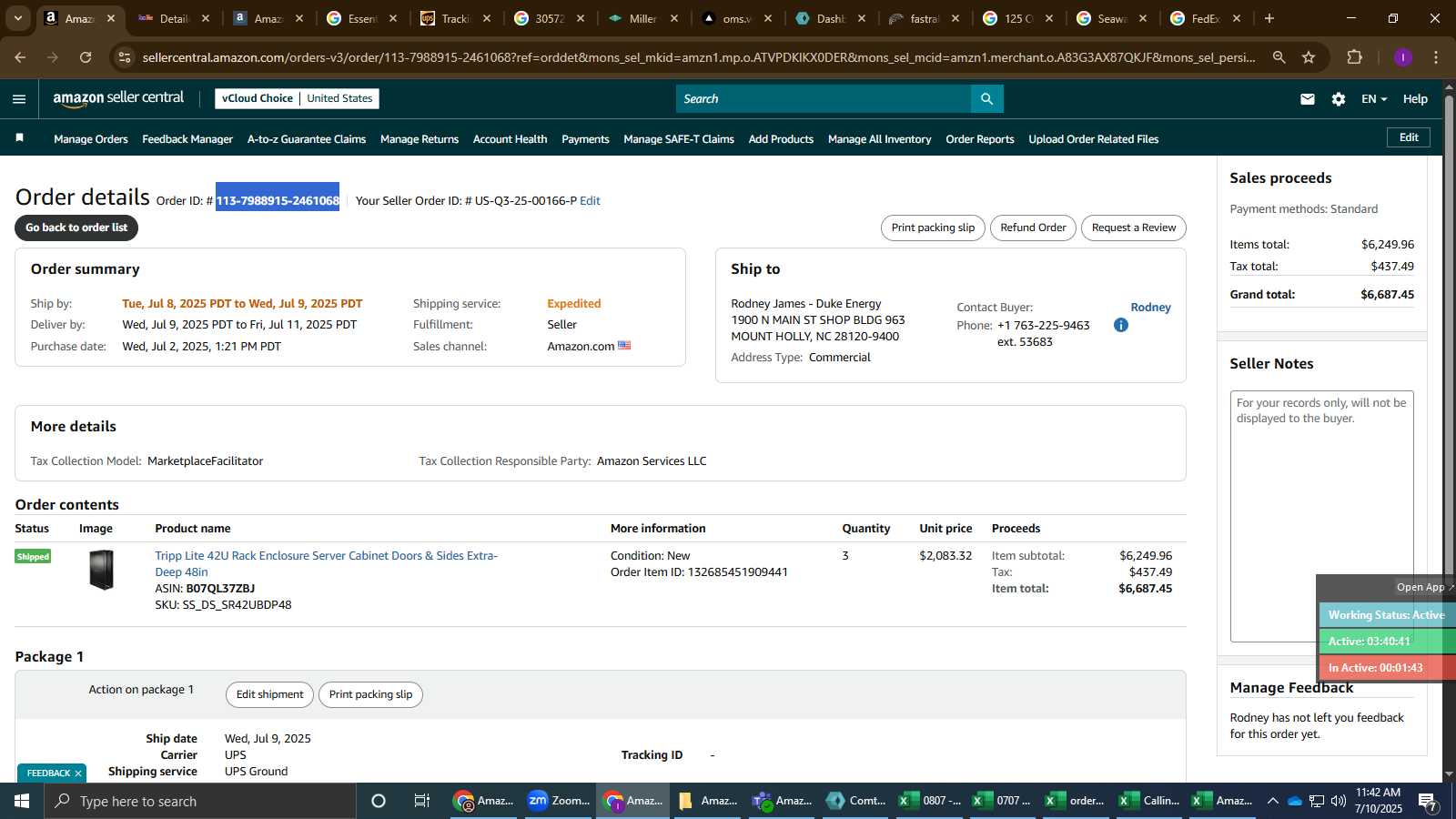Click the Windows taskbar search box
The image size is (1456, 819).
[200, 801]
